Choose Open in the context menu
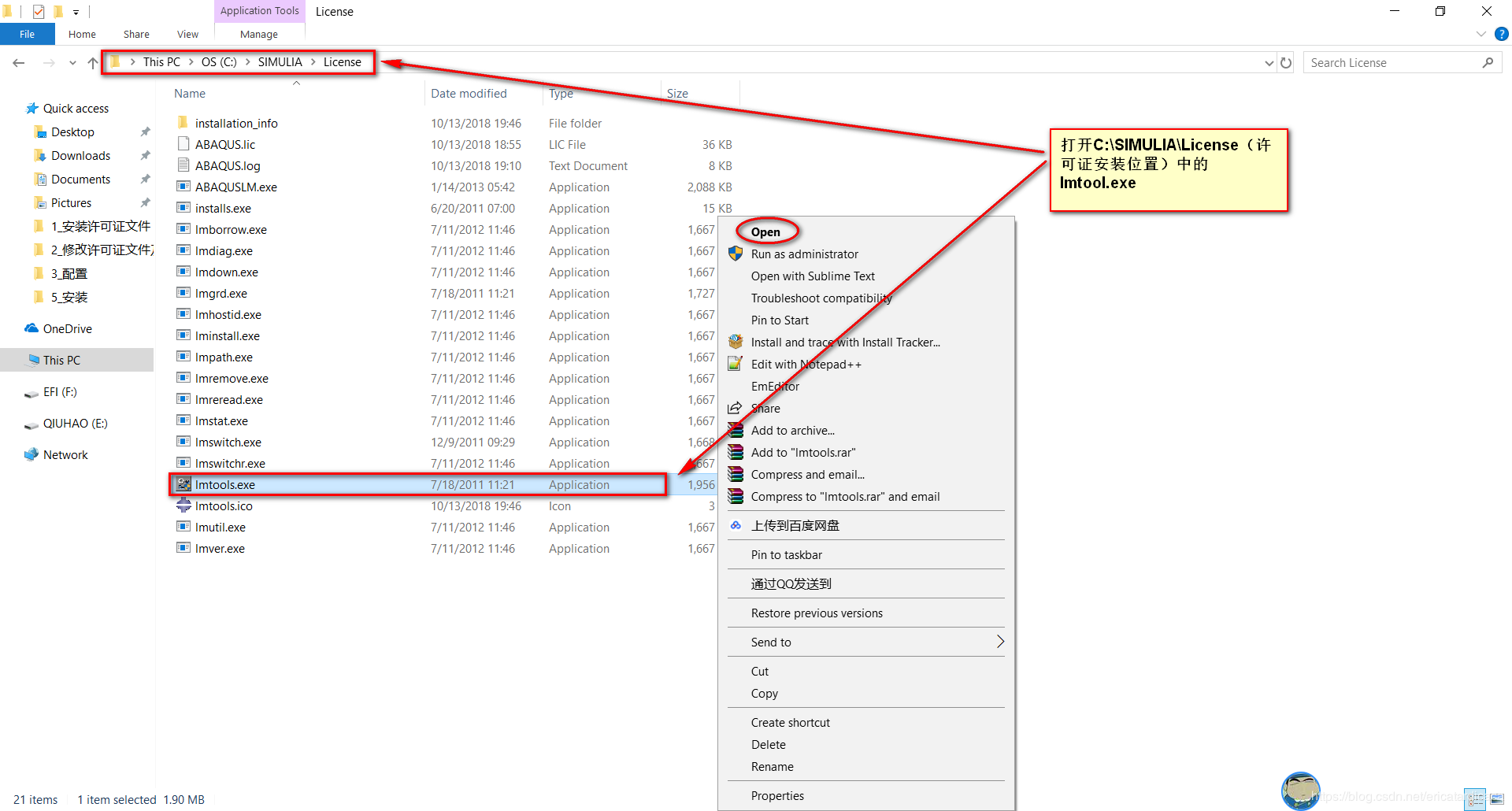Screen dimensions: 1512x811 [x=765, y=231]
